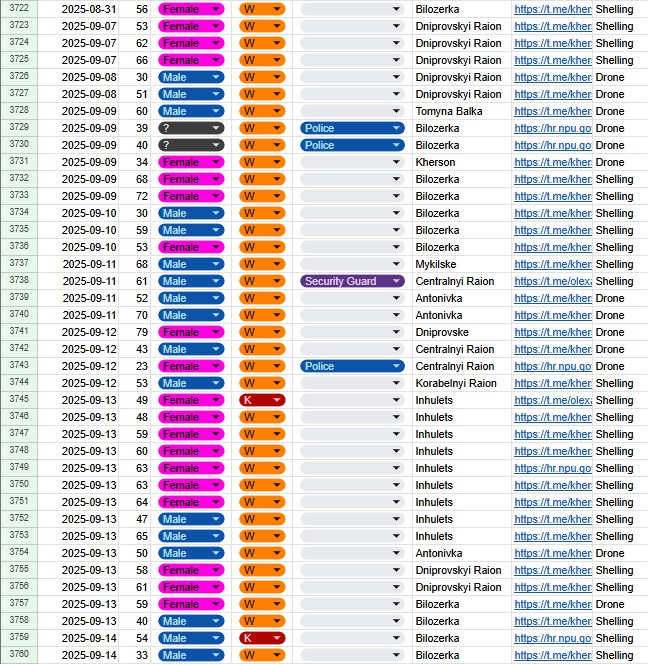Open the W status dropdown in row 3723
648x664 pixels.
click(262, 26)
